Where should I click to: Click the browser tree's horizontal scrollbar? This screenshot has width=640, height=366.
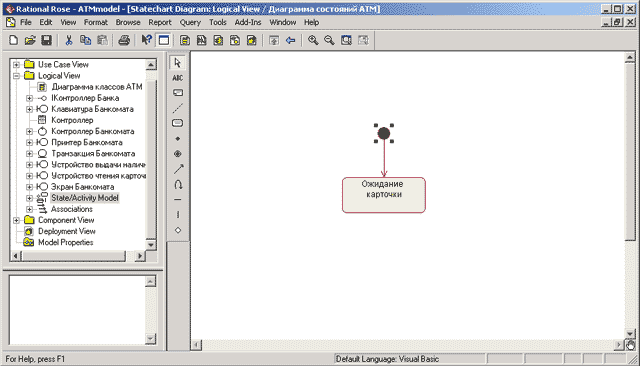coord(78,256)
